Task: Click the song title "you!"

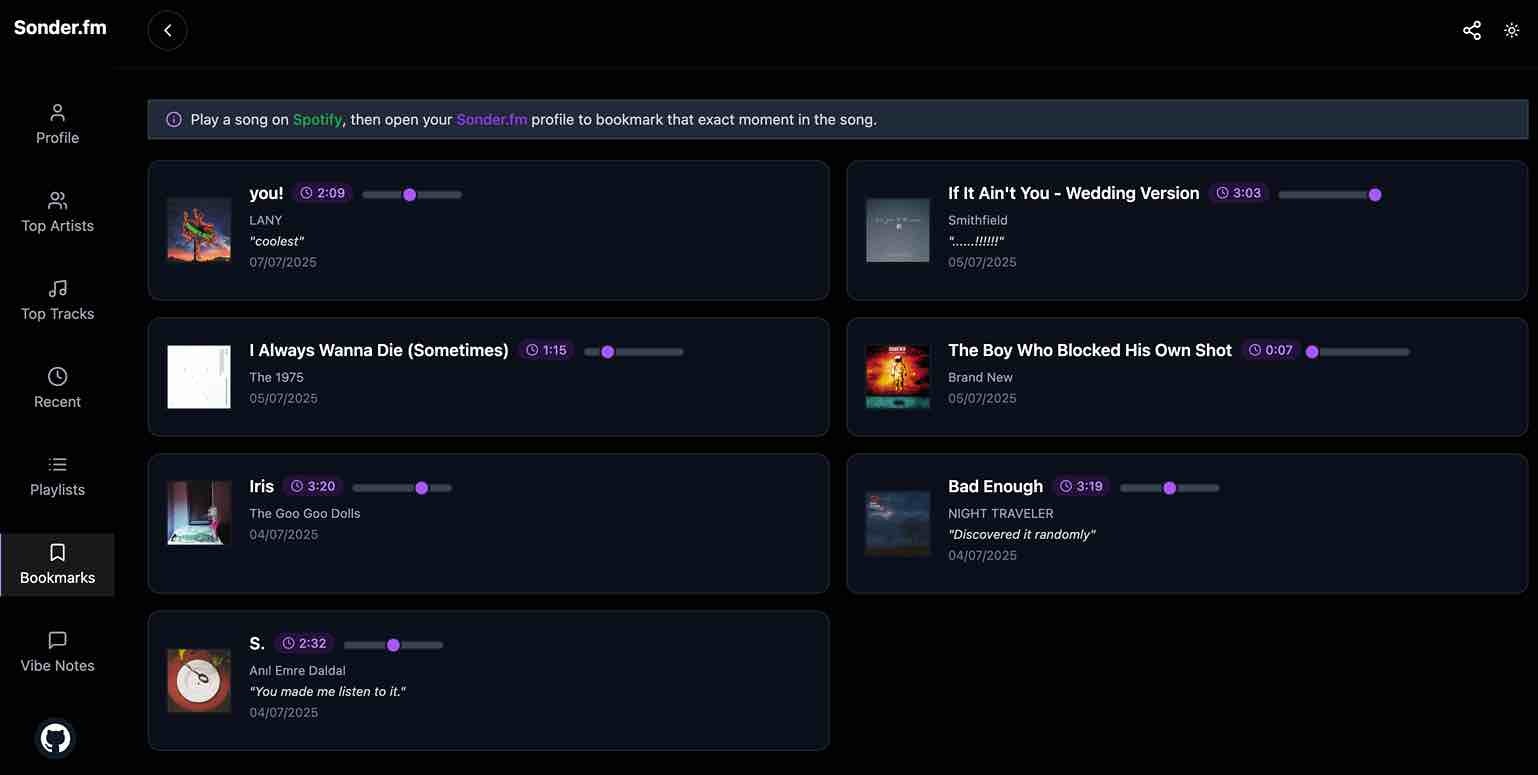Action: (x=266, y=193)
